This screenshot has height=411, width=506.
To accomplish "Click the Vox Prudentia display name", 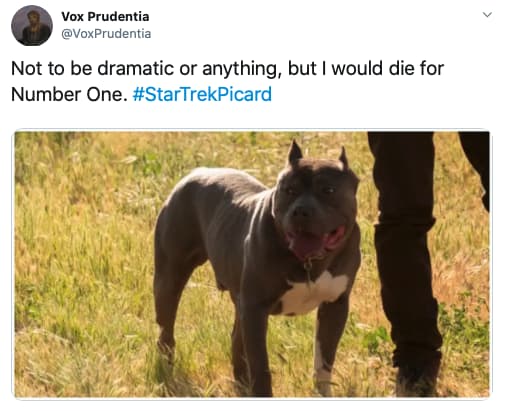I will 105,17.
